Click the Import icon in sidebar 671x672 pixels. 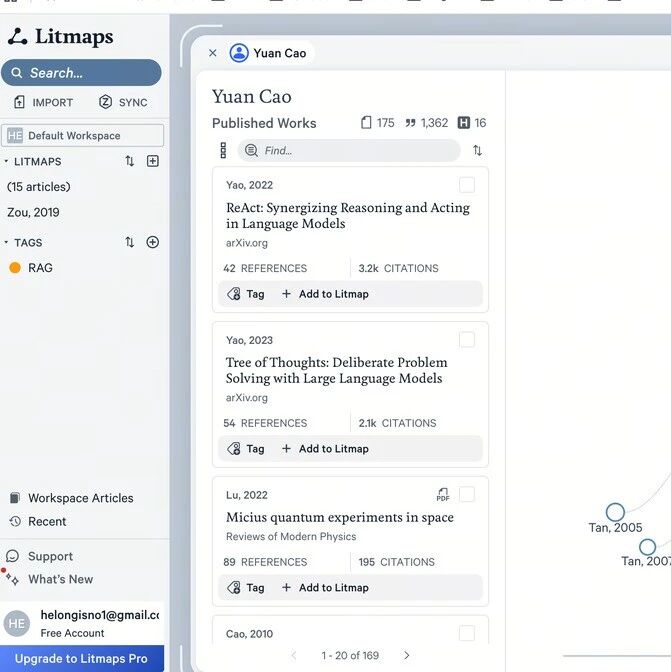click(20, 102)
